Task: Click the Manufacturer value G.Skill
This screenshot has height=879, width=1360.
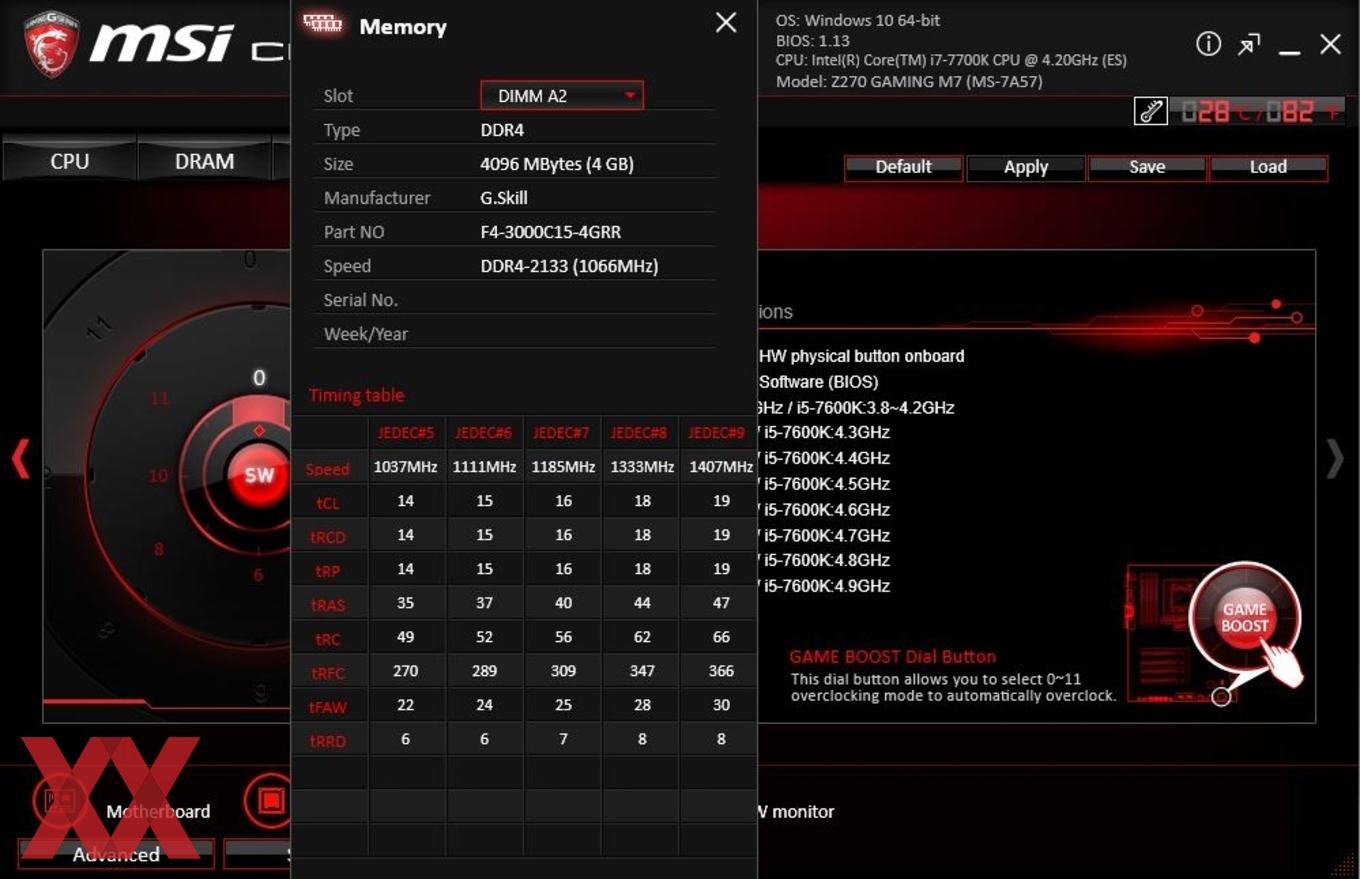Action: 504,198
